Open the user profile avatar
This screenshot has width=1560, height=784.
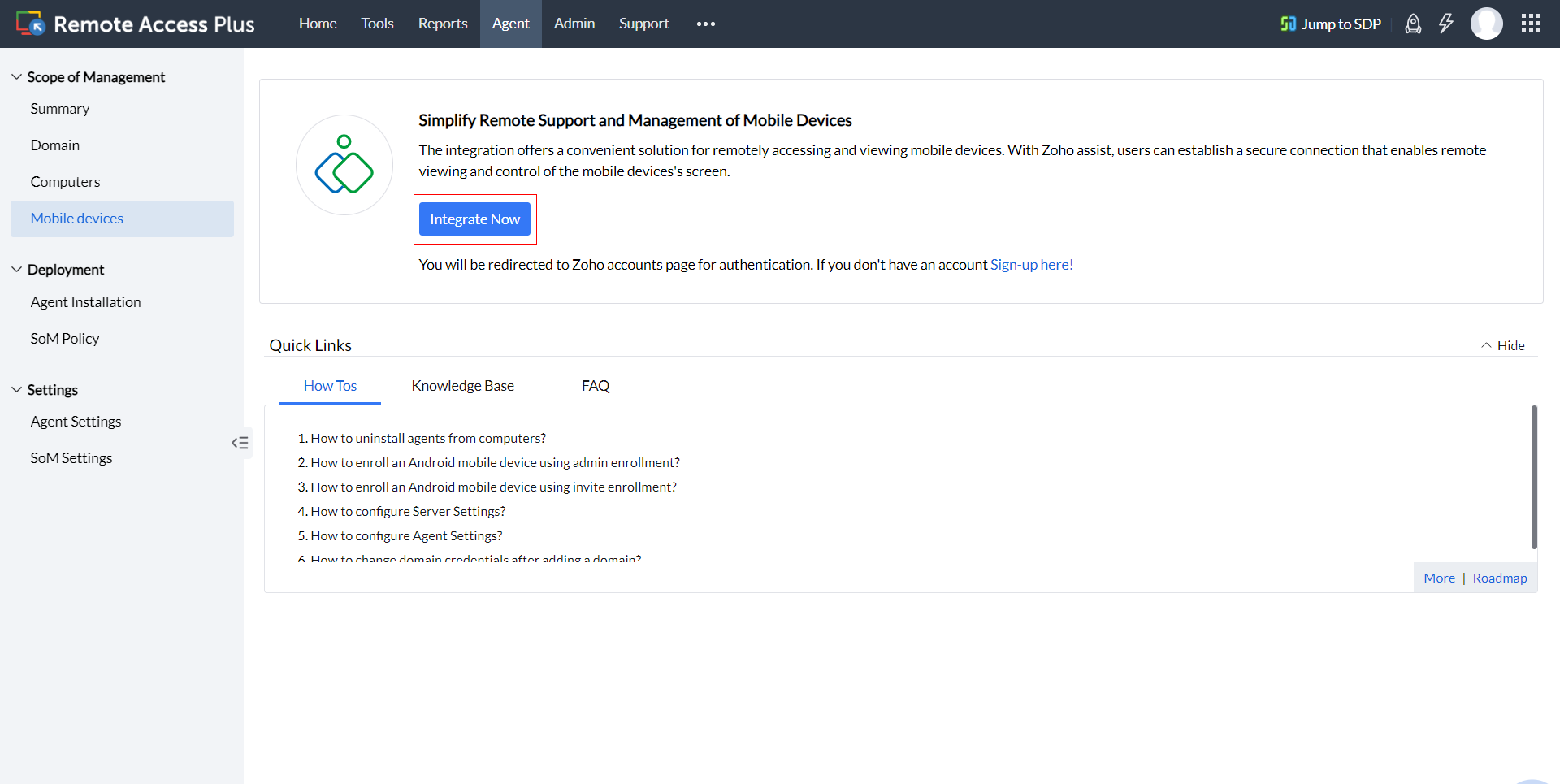(x=1486, y=24)
